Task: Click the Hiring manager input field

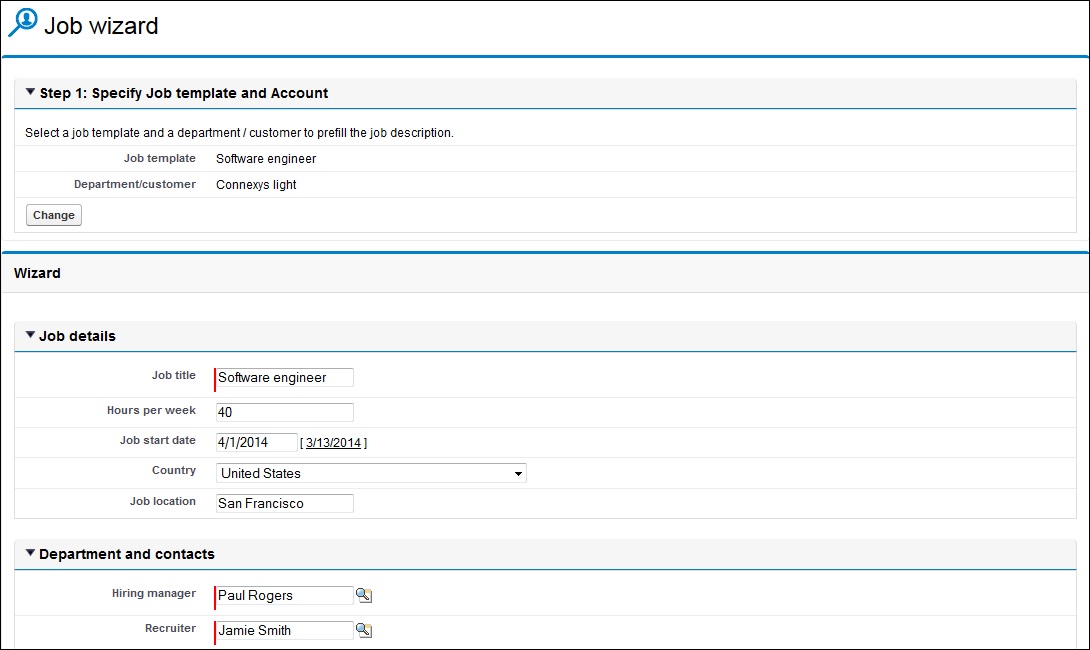Action: [x=284, y=596]
